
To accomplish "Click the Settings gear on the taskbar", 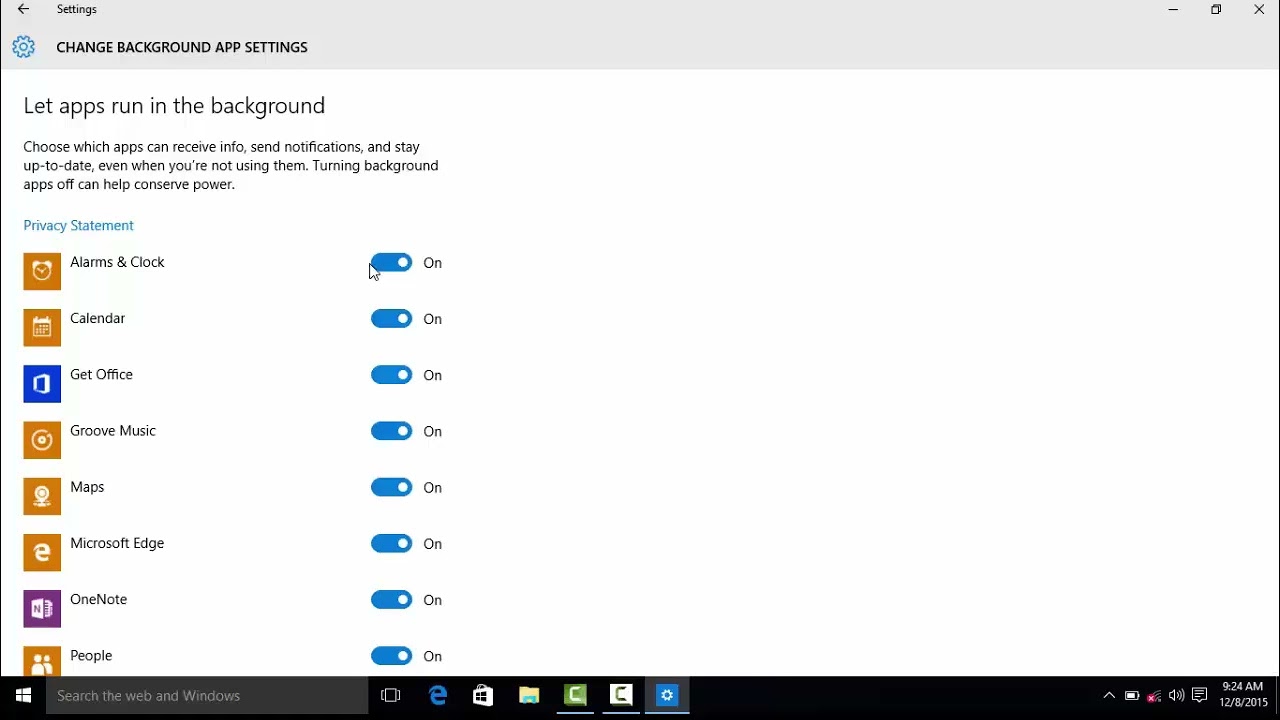I will point(667,696).
